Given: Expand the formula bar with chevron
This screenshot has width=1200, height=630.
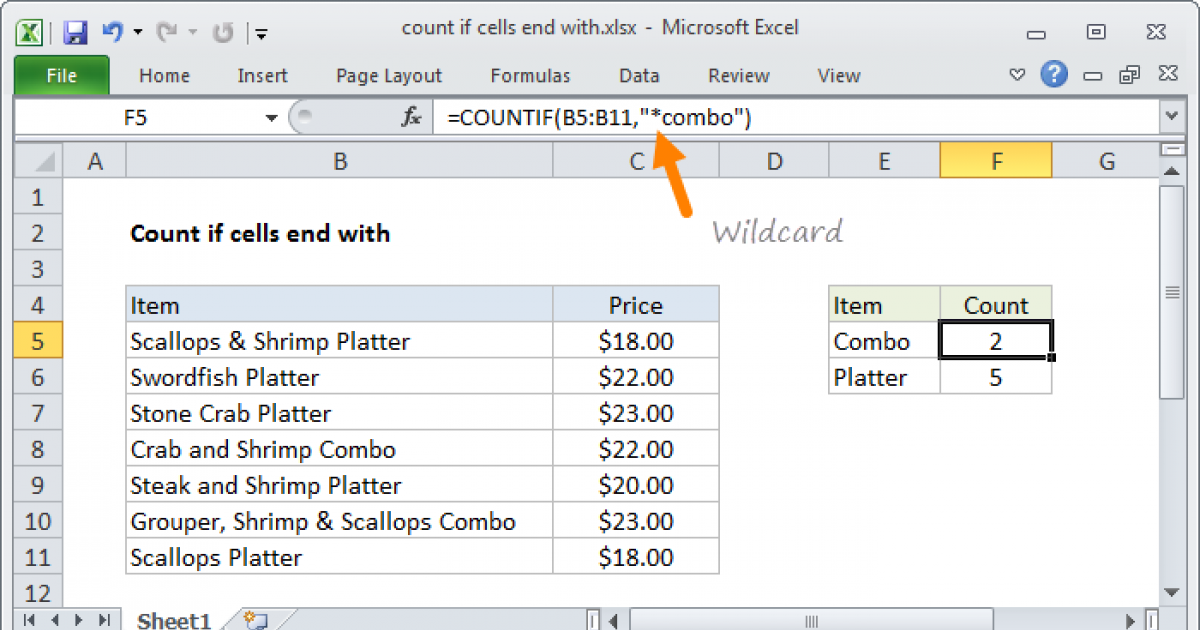Looking at the screenshot, I should tap(1172, 118).
